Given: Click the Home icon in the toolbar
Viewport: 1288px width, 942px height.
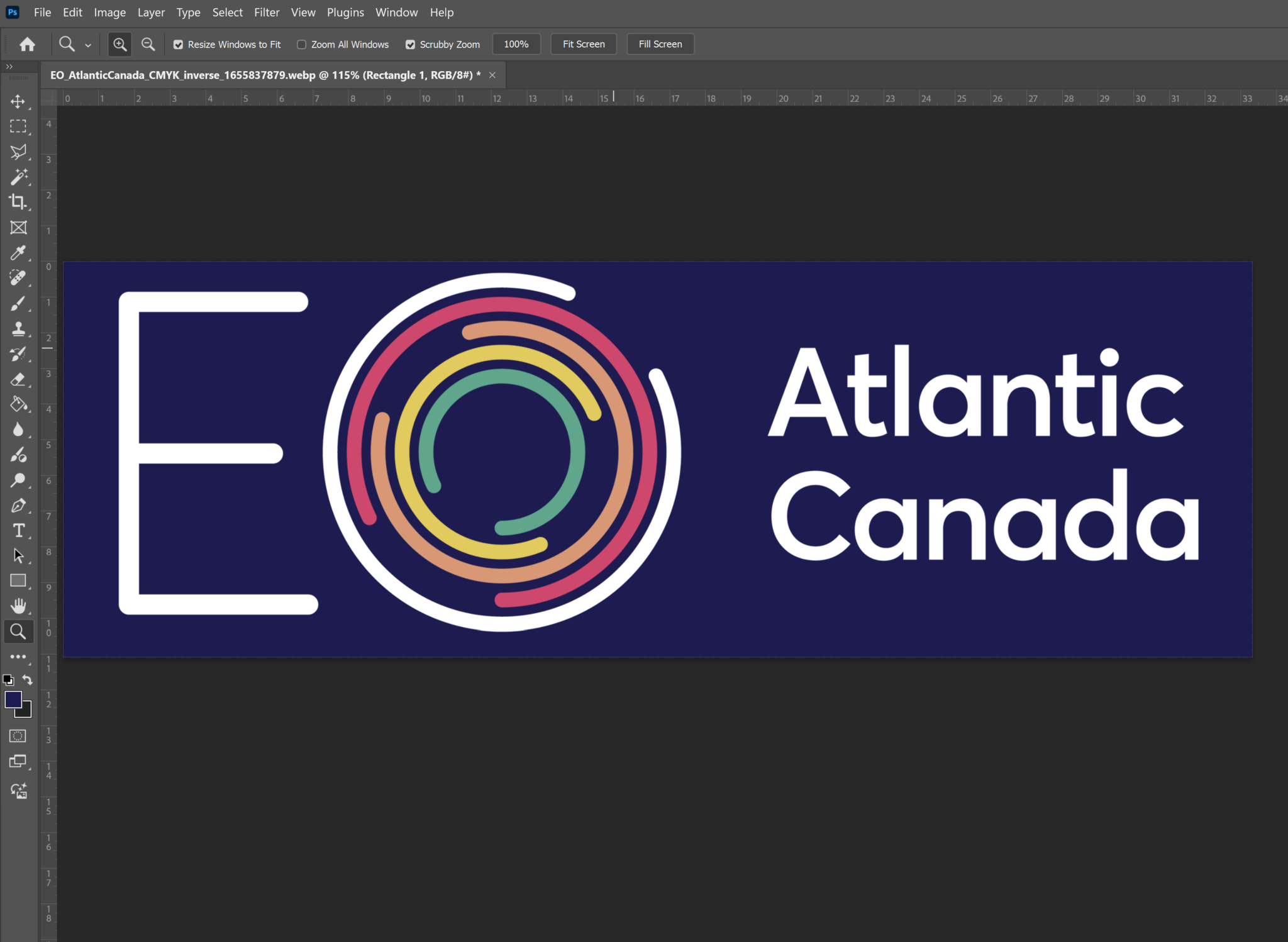Looking at the screenshot, I should [27, 44].
